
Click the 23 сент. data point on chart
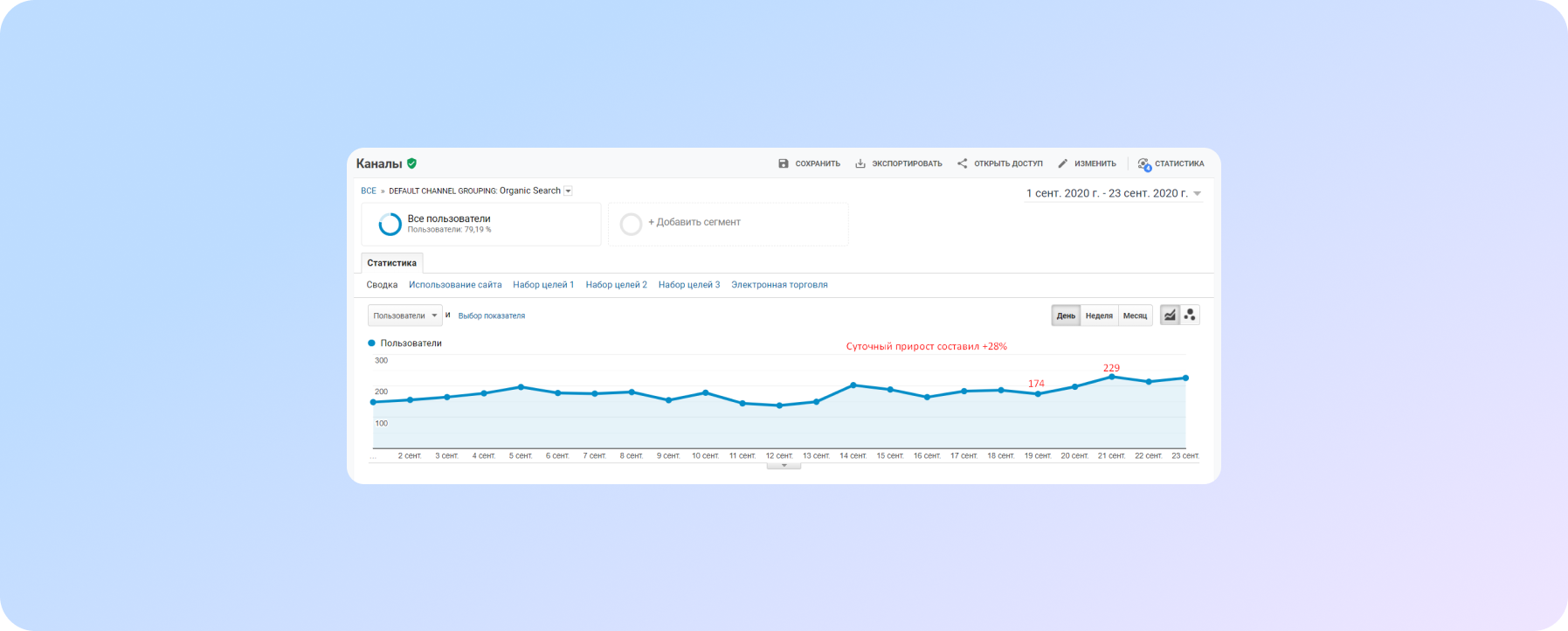[1185, 378]
